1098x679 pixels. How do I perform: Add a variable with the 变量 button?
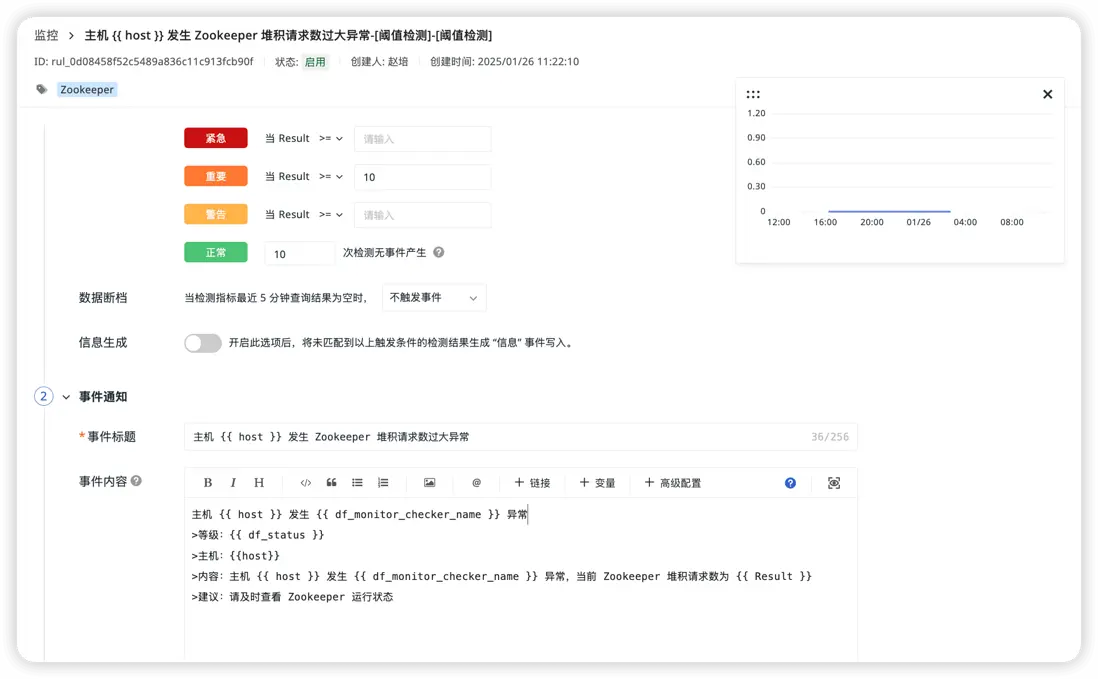click(597, 482)
